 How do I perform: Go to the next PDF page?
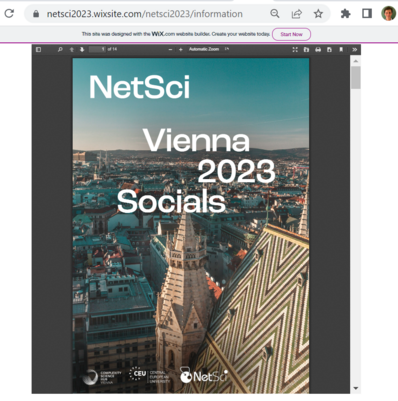(82, 49)
